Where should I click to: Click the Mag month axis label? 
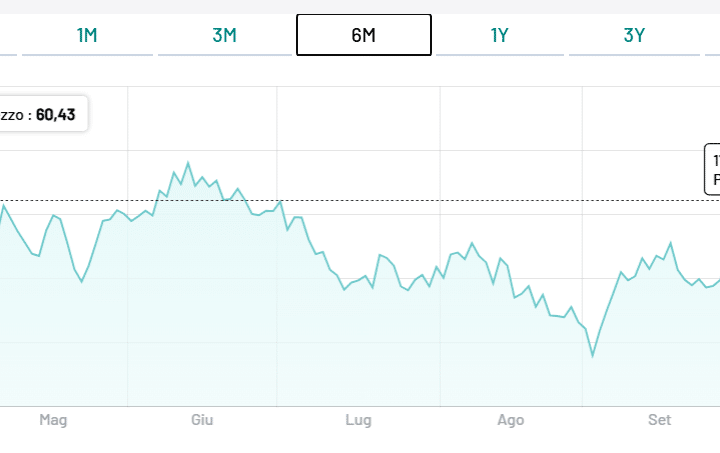(x=53, y=420)
